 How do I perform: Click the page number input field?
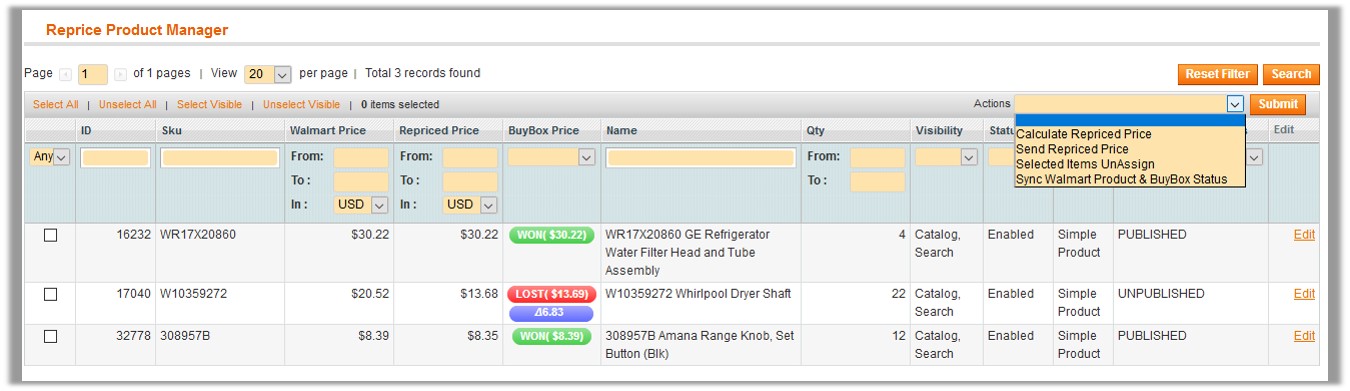[92, 74]
